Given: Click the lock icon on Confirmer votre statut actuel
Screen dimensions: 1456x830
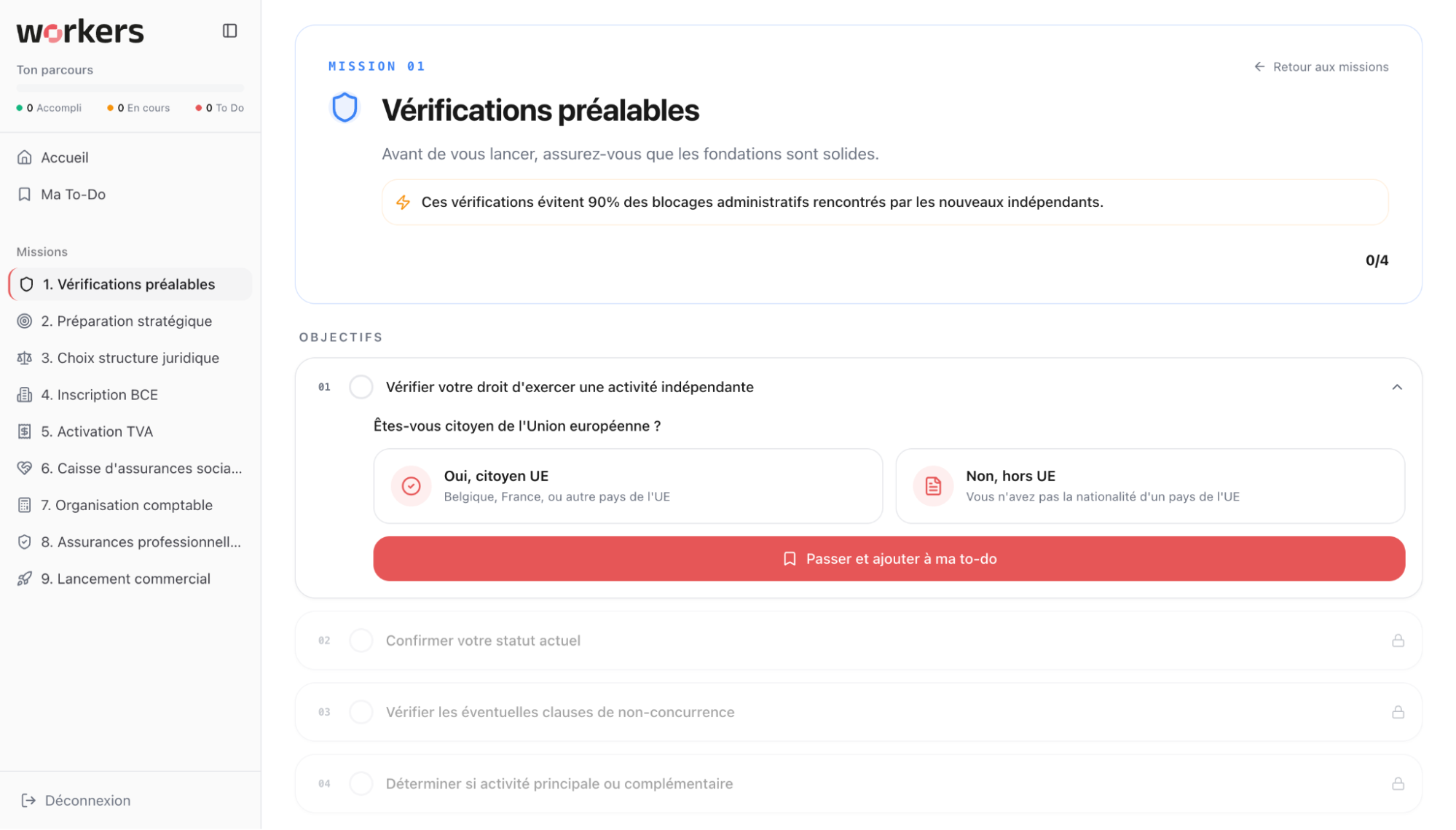Looking at the screenshot, I should click(x=1398, y=641).
